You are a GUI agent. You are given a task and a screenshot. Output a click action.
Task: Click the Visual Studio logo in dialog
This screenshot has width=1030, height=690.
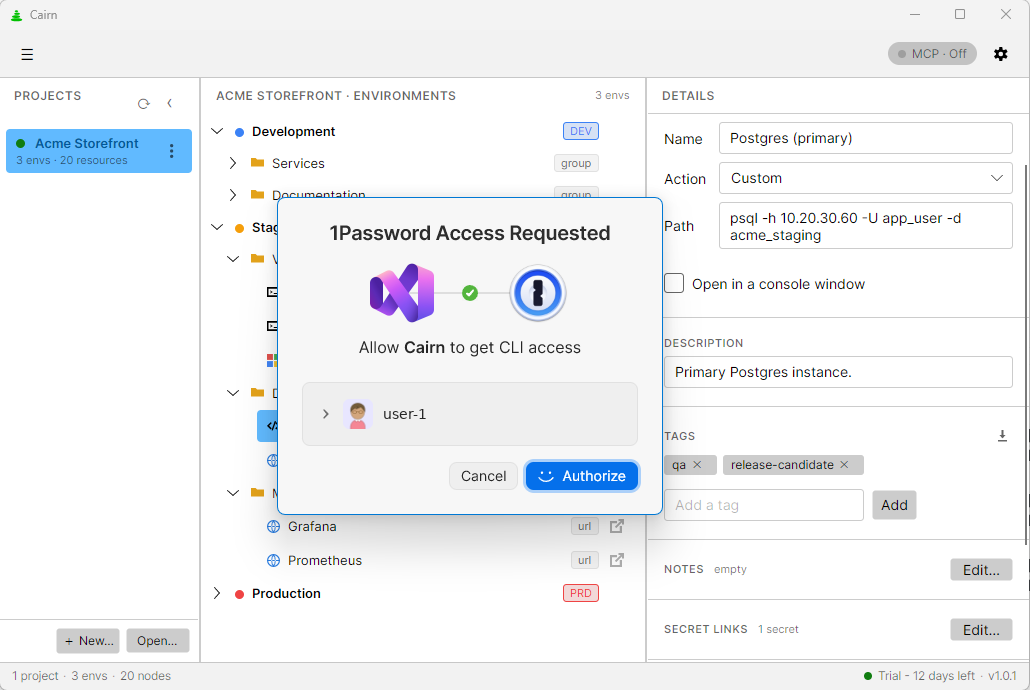(x=402, y=293)
